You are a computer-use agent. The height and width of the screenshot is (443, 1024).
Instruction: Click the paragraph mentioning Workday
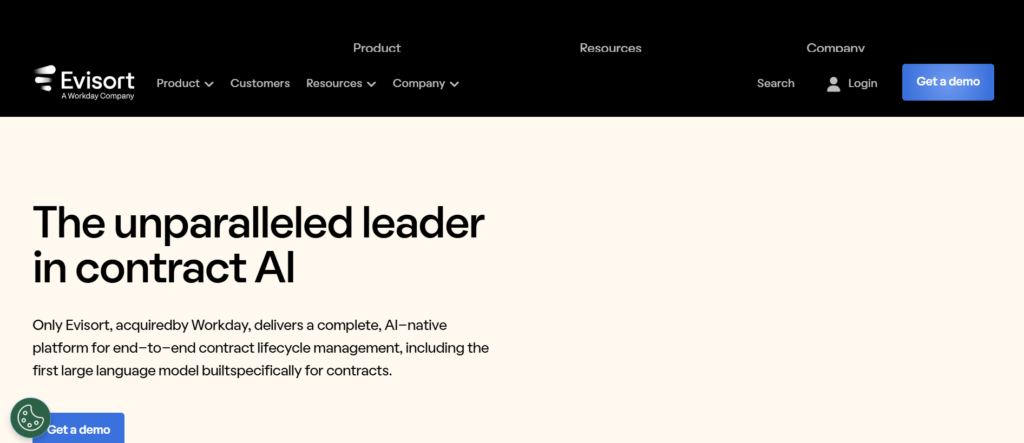pos(260,347)
